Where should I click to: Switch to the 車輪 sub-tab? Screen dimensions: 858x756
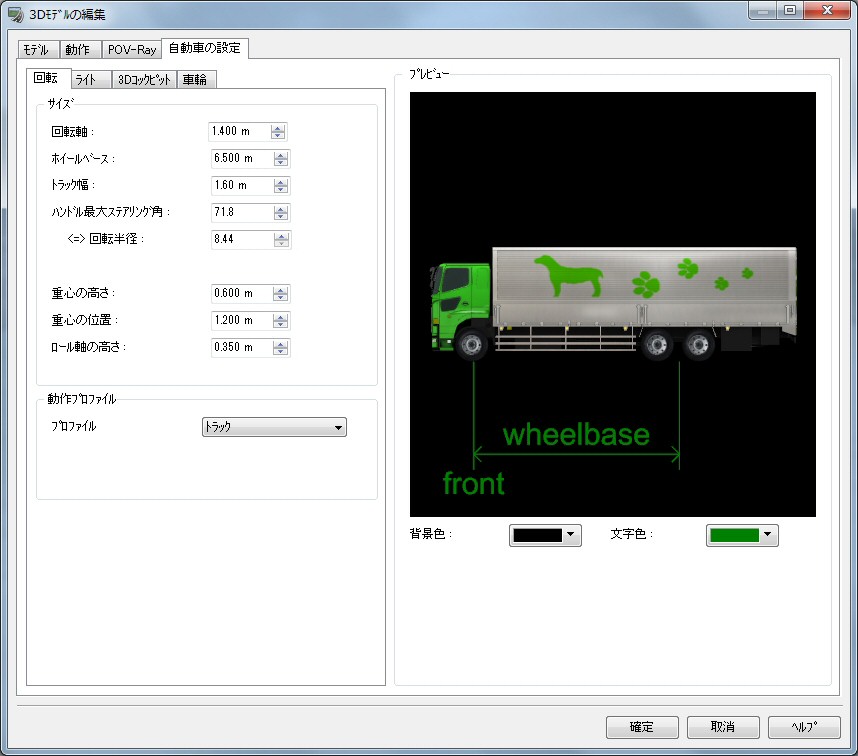[x=196, y=80]
